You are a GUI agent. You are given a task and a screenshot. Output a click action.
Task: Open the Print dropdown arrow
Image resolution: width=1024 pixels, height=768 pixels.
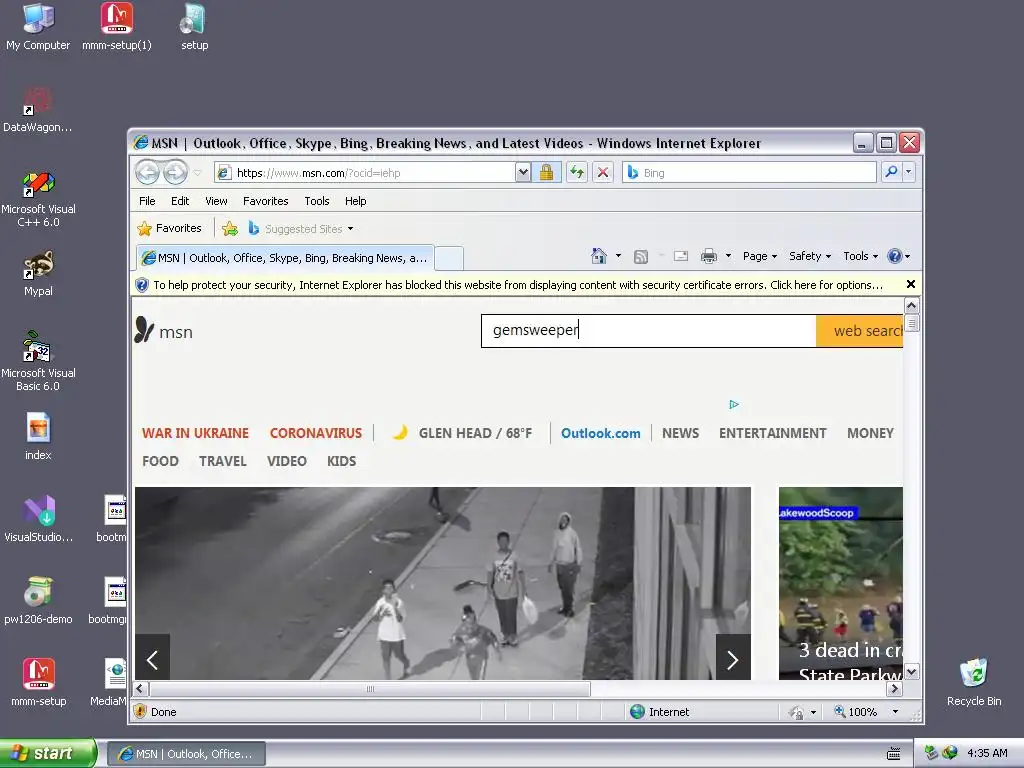pos(728,256)
